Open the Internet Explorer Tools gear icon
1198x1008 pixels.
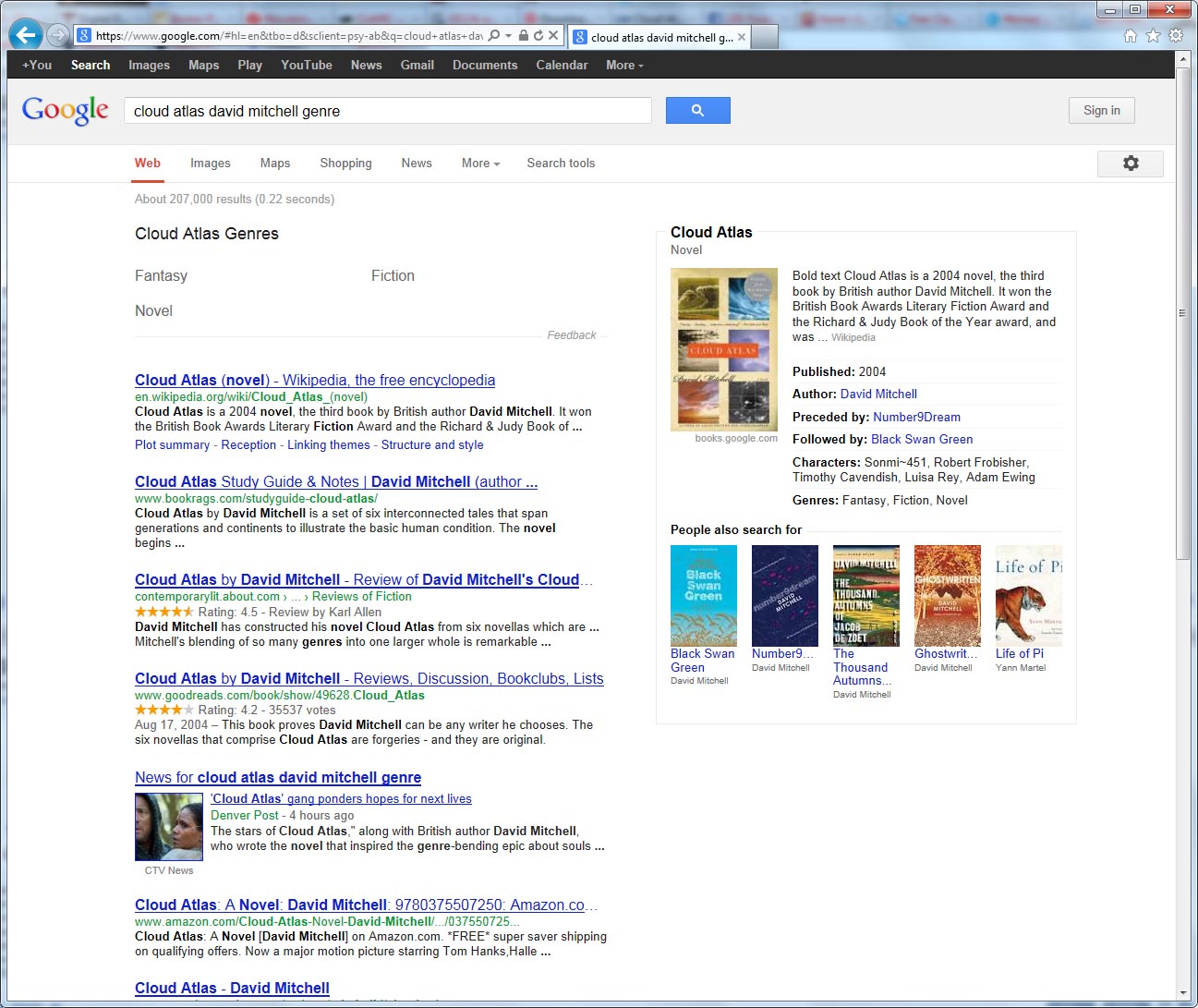tap(1176, 36)
